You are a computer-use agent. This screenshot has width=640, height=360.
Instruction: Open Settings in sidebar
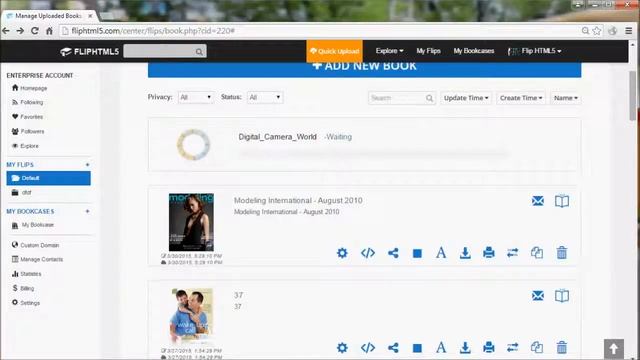click(26, 303)
